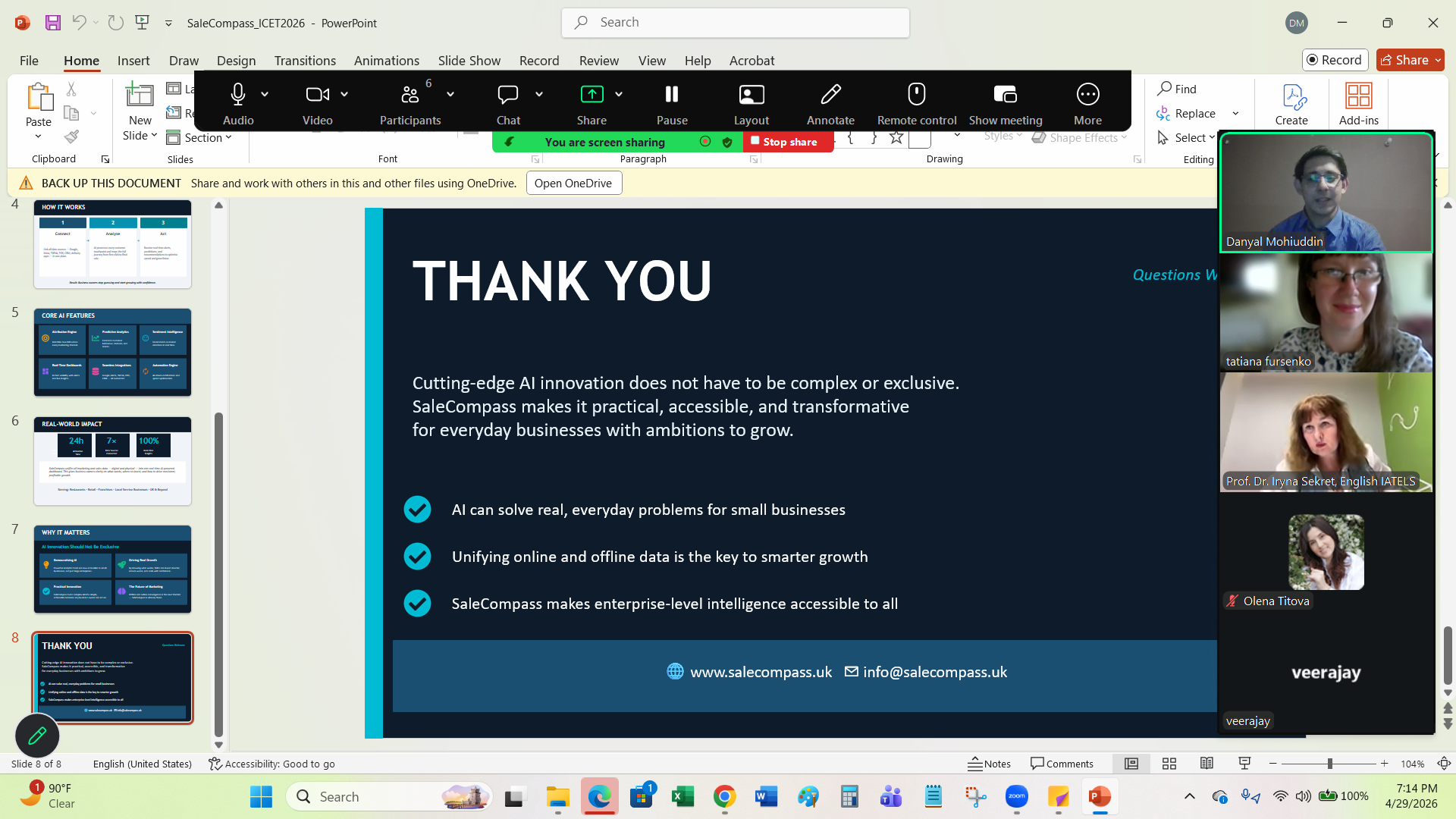Image resolution: width=1456 pixels, height=819 pixels.
Task: Open the Zoom Annotate tool
Action: click(x=830, y=103)
